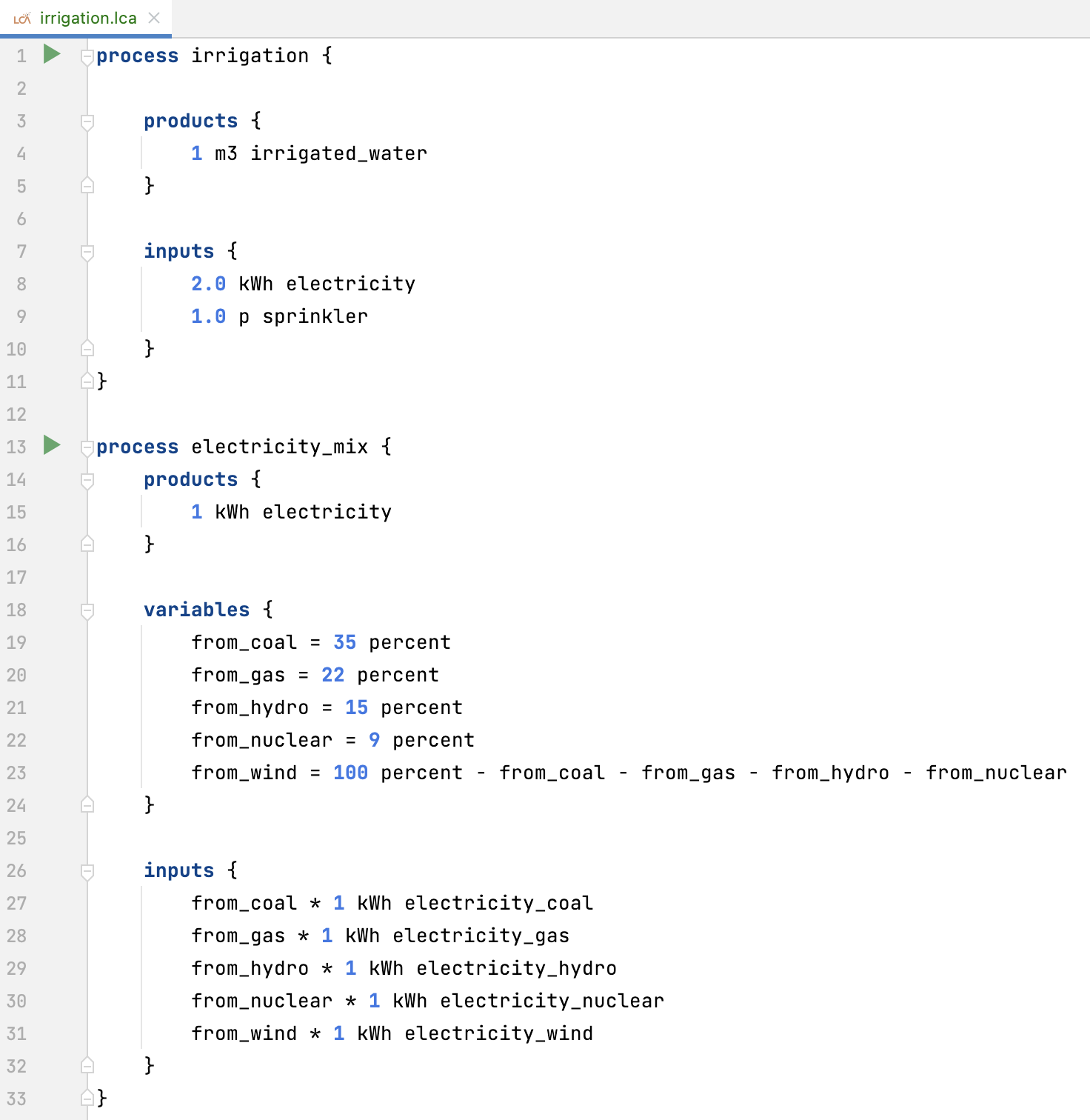1090x1120 pixels.
Task: Close the irrigation.lca tab
Action: pyautogui.click(x=154, y=18)
